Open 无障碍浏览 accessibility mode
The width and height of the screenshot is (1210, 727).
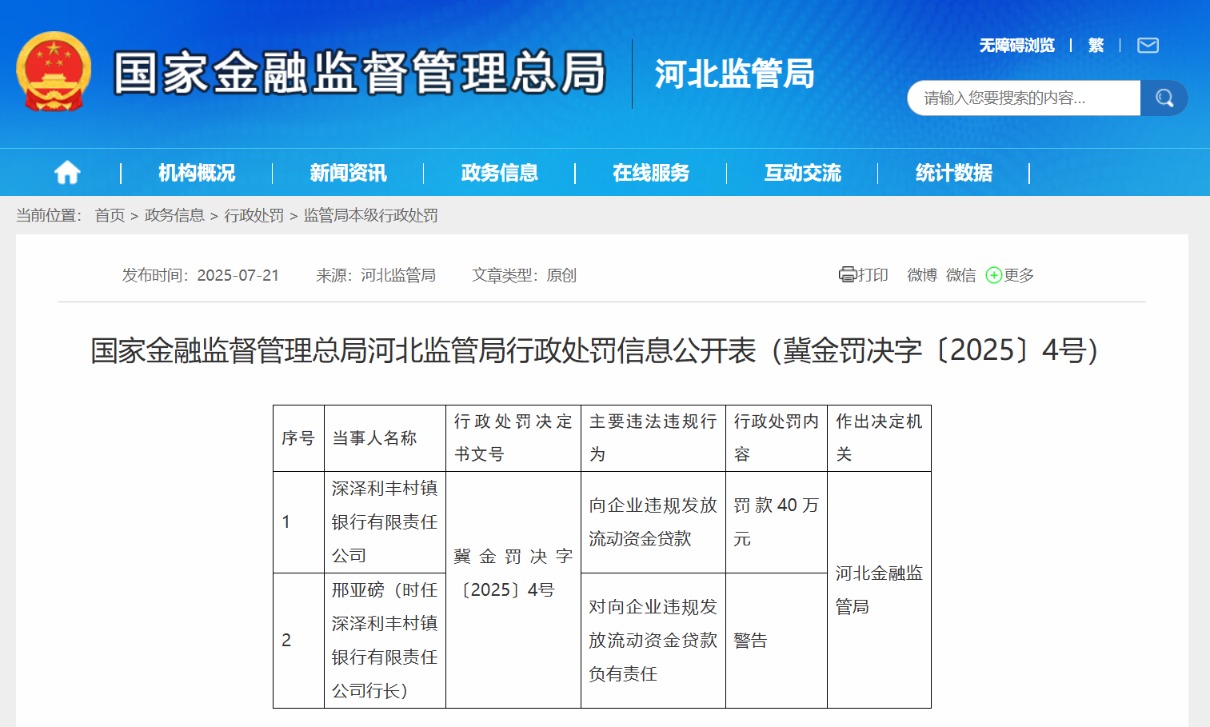[x=1016, y=45]
